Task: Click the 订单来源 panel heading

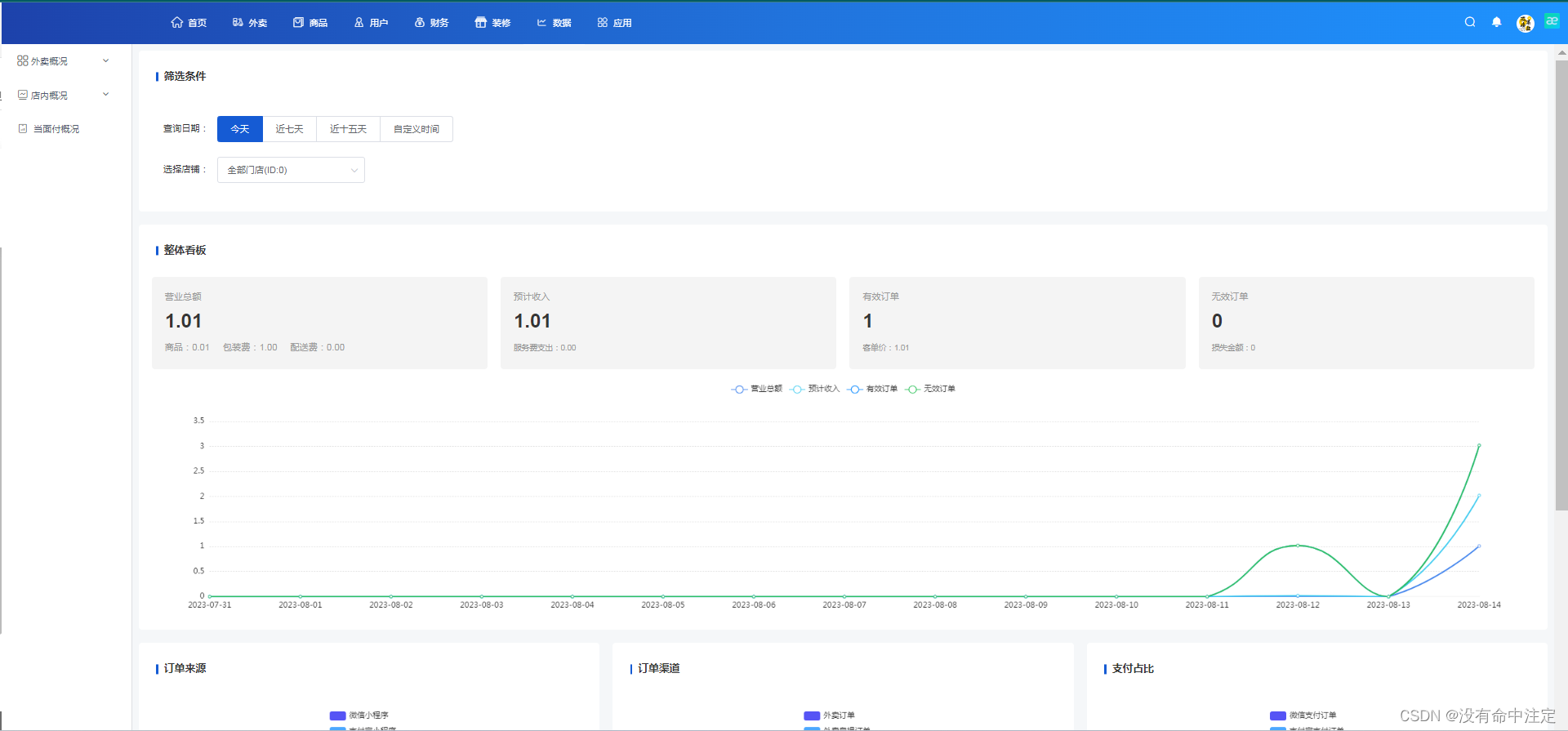Action: 185,668
